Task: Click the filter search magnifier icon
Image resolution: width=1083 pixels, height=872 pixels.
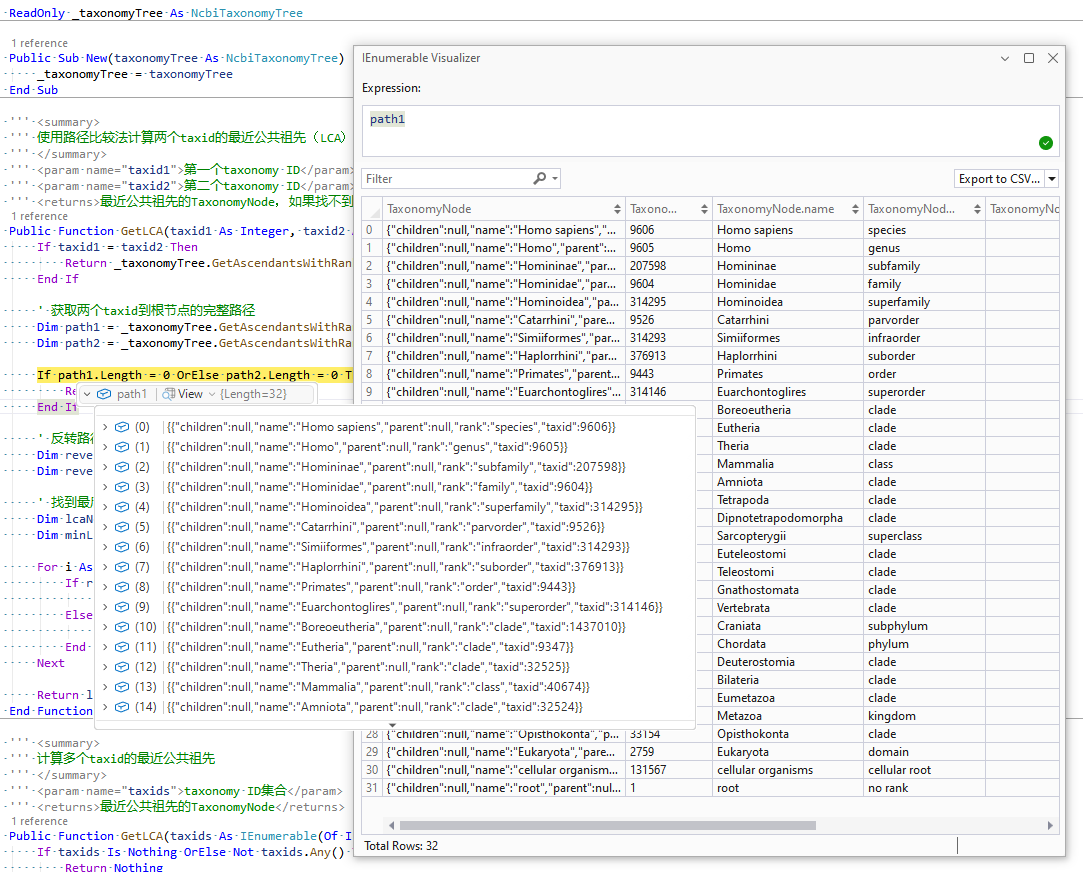Action: [x=540, y=179]
